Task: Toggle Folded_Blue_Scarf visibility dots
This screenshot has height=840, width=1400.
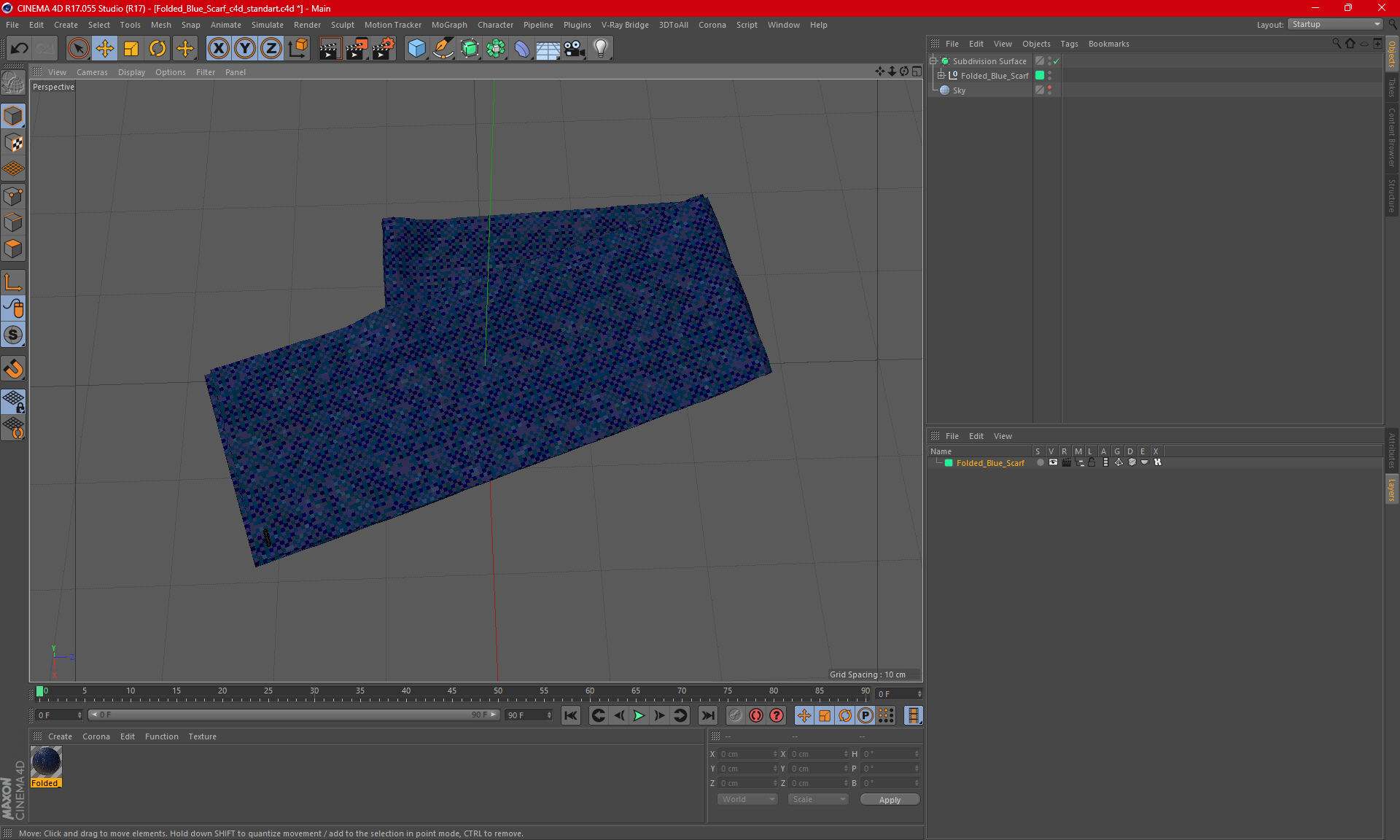Action: pyautogui.click(x=1050, y=75)
